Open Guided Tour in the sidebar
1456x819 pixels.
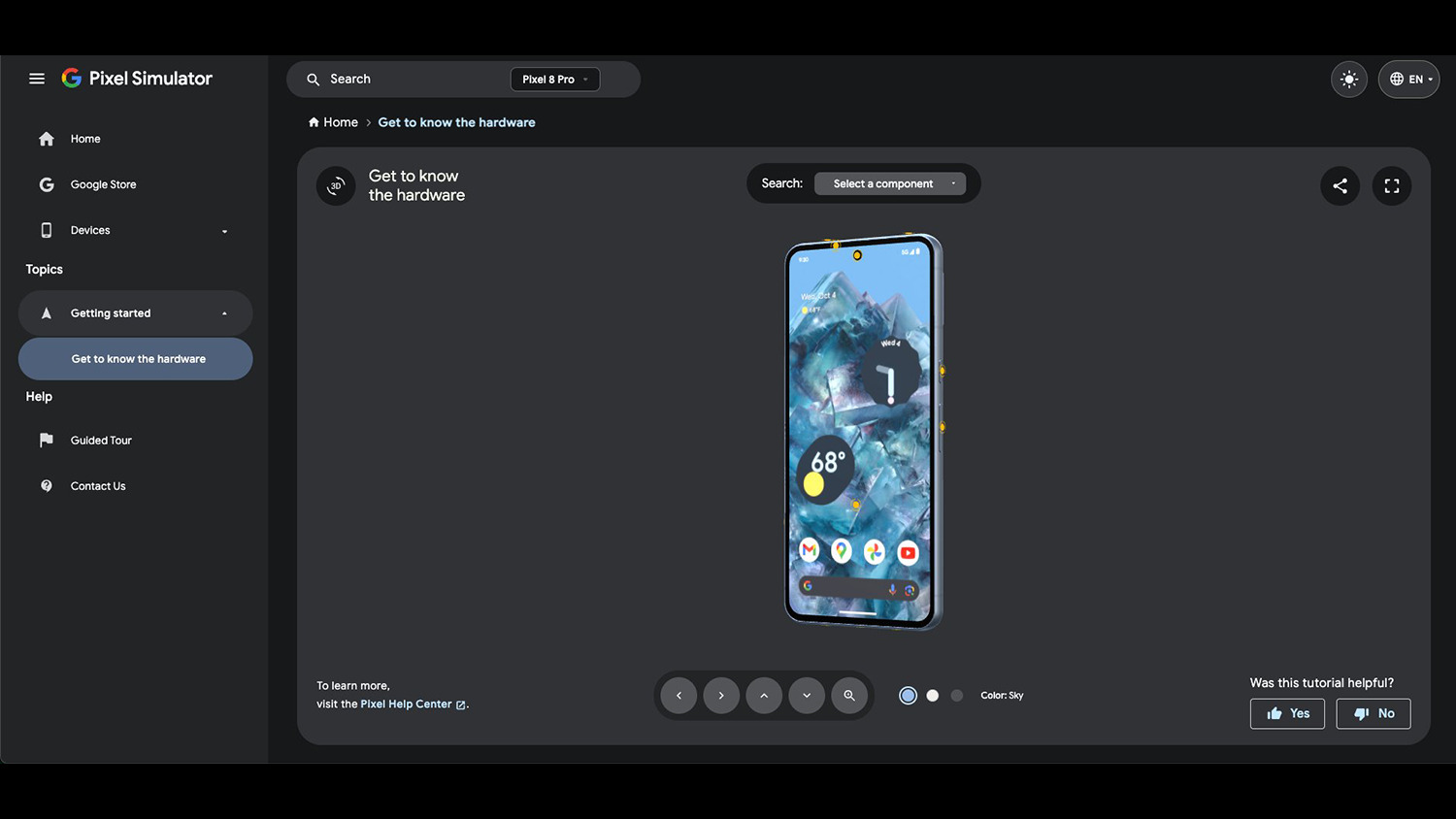pyautogui.click(x=101, y=441)
